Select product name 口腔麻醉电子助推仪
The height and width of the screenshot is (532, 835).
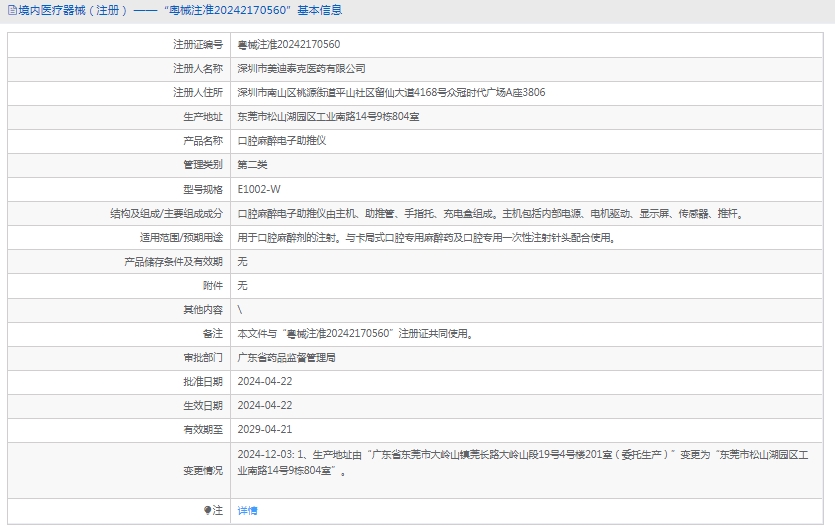281,141
